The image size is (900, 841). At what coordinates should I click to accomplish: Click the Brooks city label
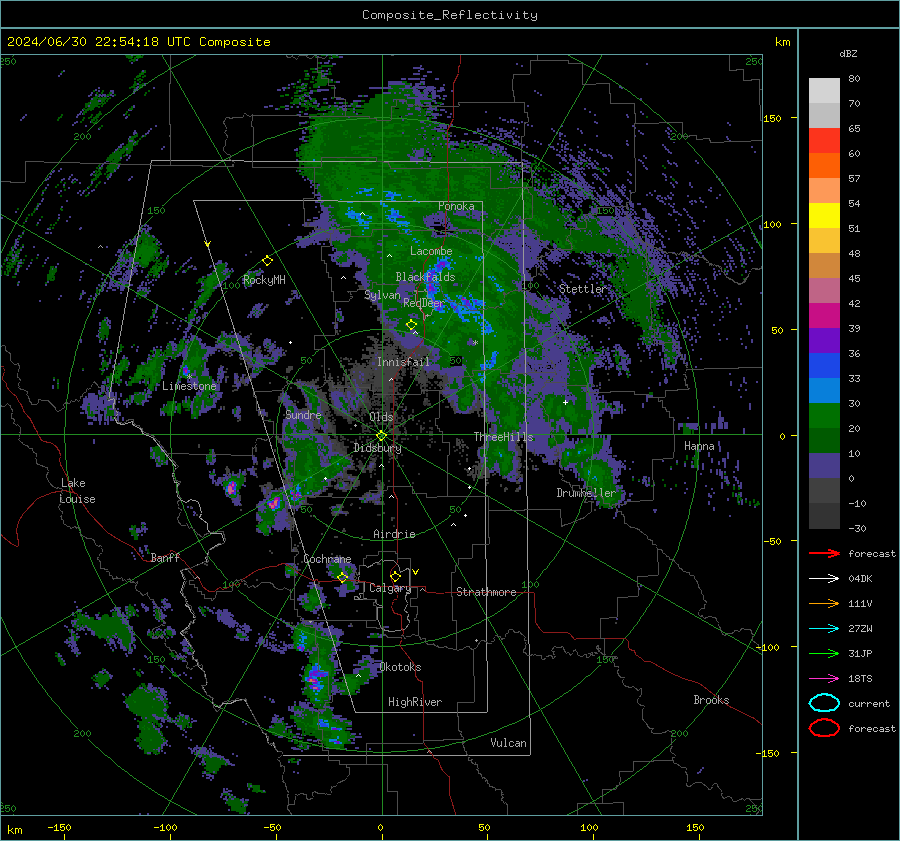click(x=711, y=700)
